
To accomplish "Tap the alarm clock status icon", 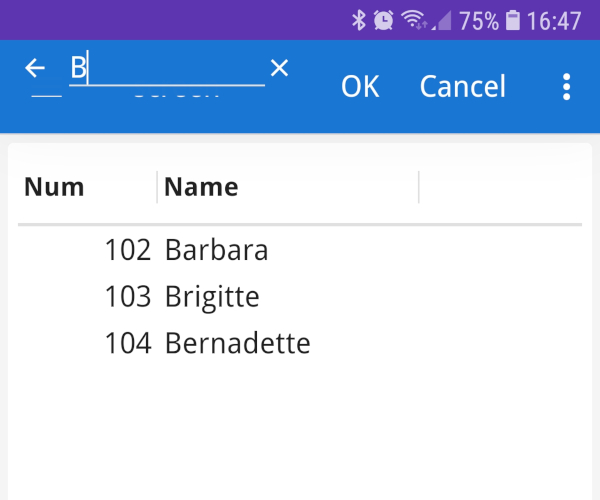I will point(383,20).
